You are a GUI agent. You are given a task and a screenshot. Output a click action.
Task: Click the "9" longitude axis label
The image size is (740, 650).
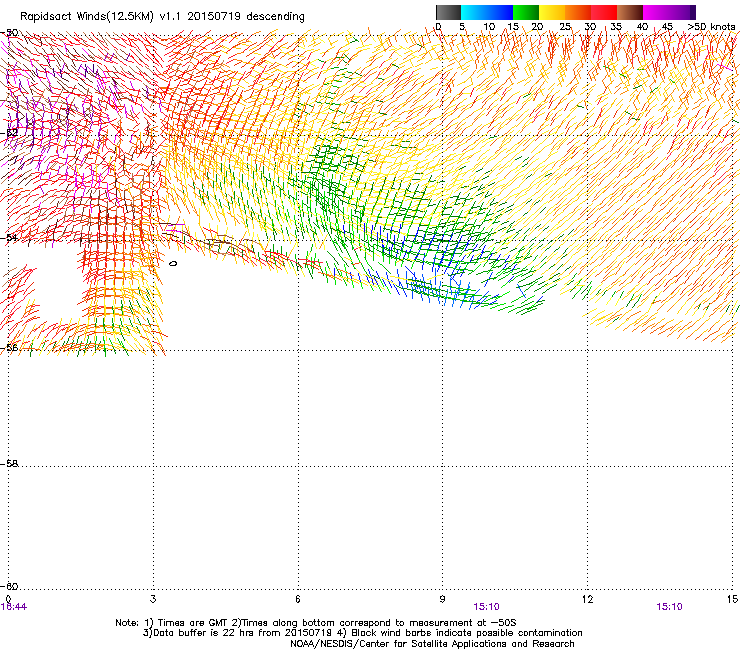[442, 599]
